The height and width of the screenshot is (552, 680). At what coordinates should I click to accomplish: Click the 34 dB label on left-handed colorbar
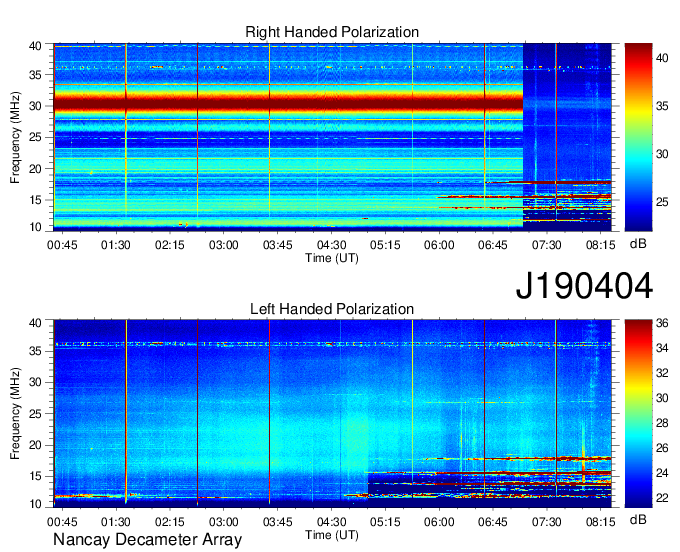click(662, 348)
